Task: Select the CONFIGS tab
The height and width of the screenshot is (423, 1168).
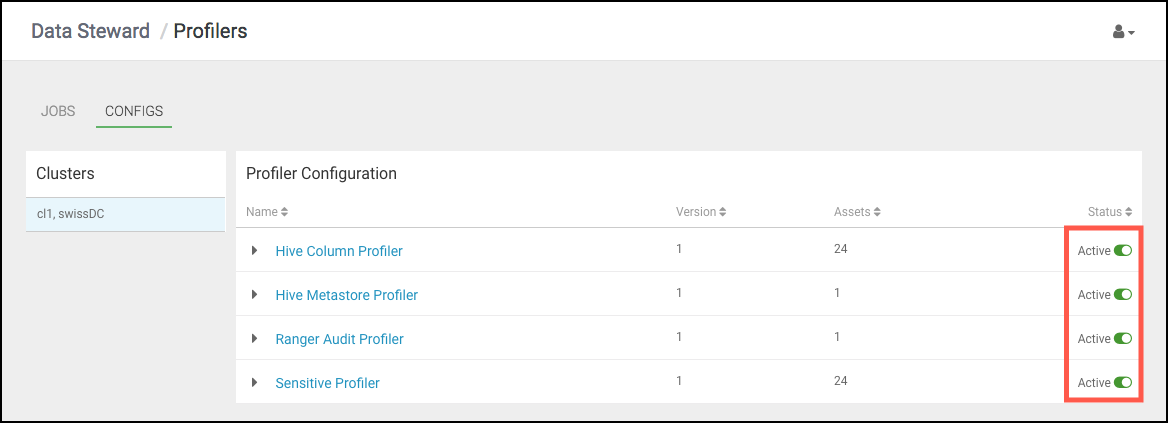Action: [x=134, y=112]
